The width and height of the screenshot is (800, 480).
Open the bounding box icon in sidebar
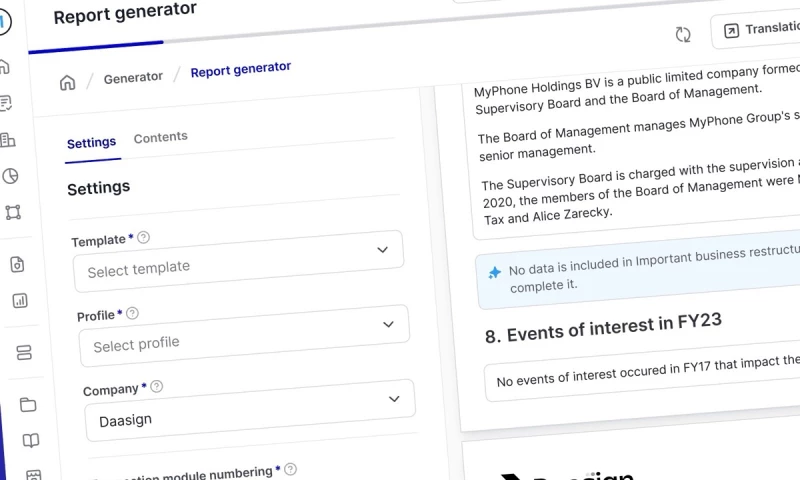coord(13,212)
